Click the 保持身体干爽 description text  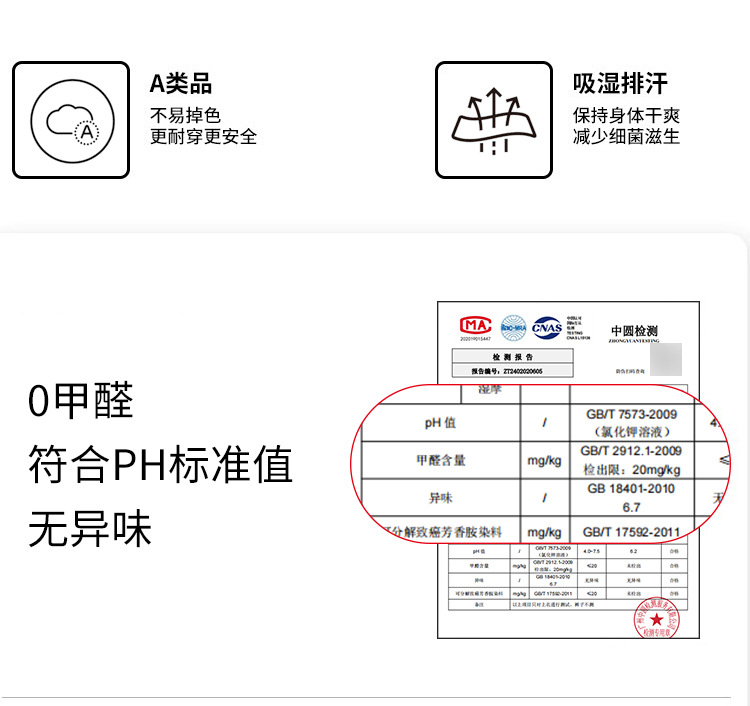click(x=626, y=115)
